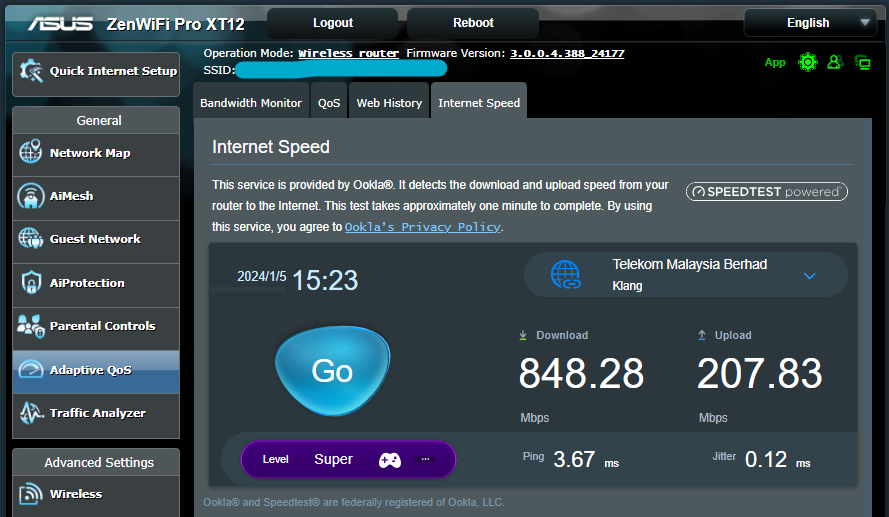The image size is (889, 517).
Task: Click the green gear status icon
Action: 807,62
